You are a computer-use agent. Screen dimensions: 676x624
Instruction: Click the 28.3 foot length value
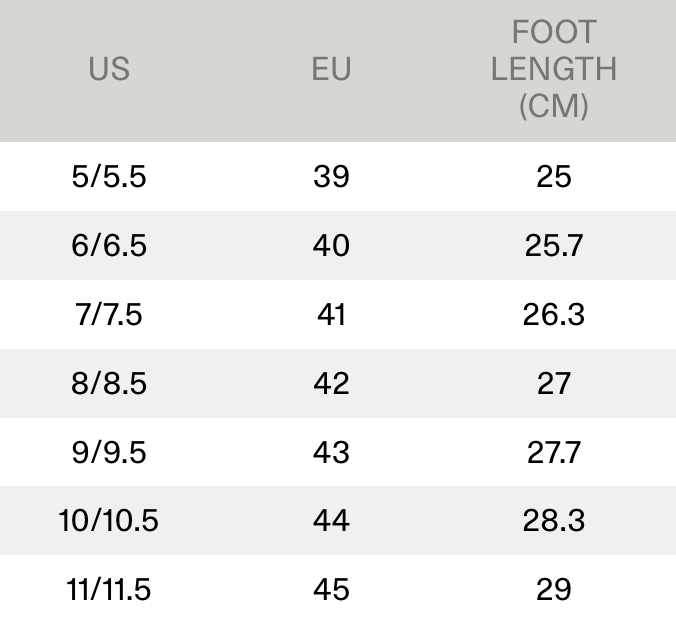(553, 521)
